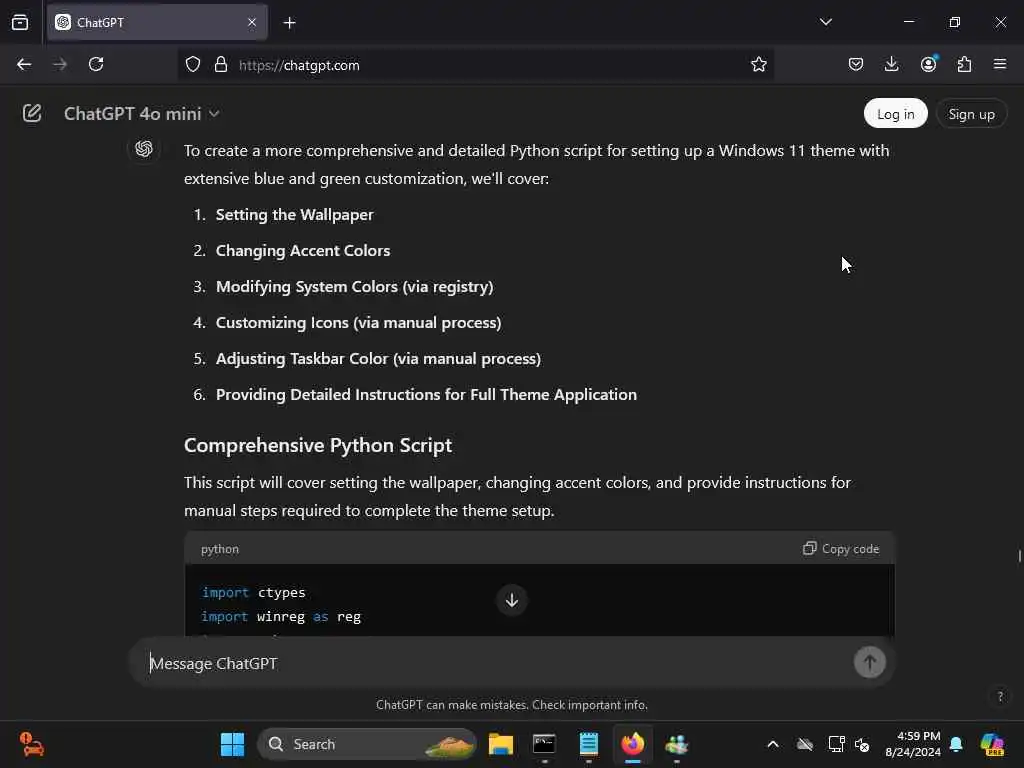1024x768 pixels.
Task: Open the question mark help button
Action: click(x=1000, y=696)
